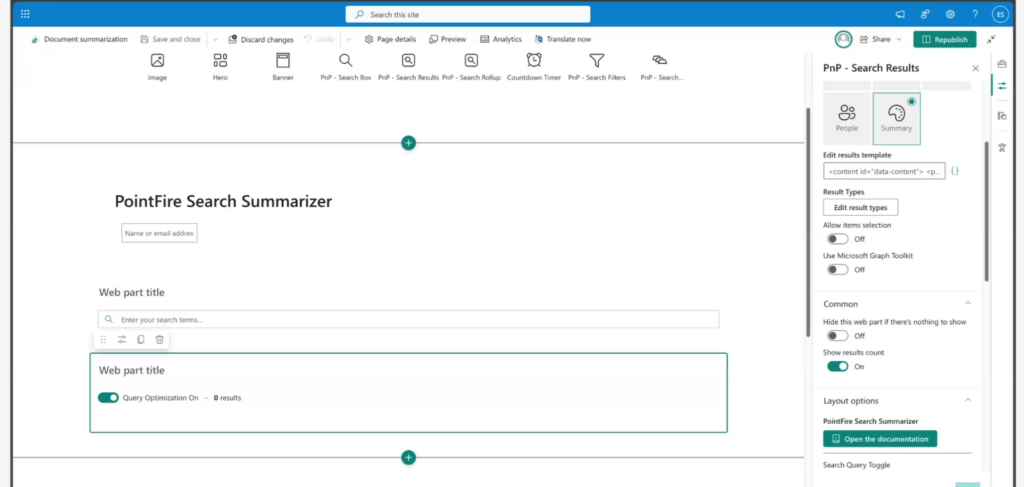Screen dimensions: 1024x487
Task: Open settings gear in top bar
Action: pos(950,14)
